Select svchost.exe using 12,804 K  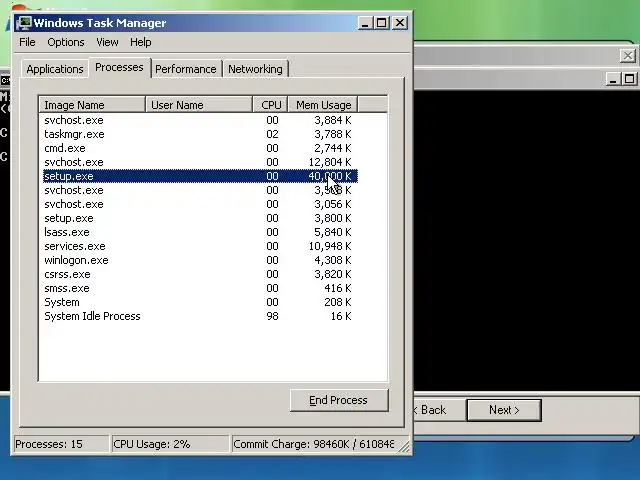200,162
